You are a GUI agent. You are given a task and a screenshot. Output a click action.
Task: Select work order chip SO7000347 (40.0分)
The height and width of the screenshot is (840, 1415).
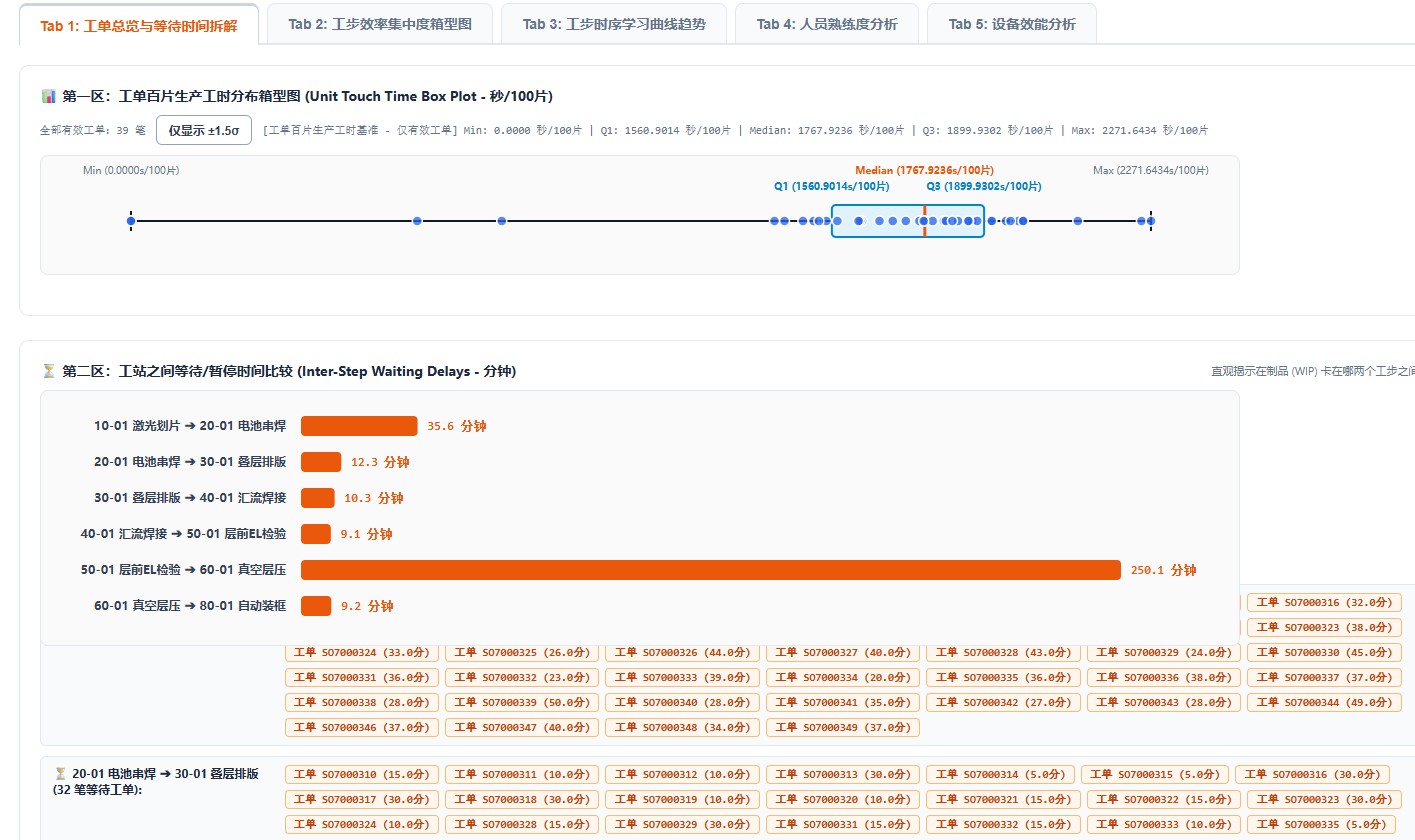pyautogui.click(x=522, y=728)
